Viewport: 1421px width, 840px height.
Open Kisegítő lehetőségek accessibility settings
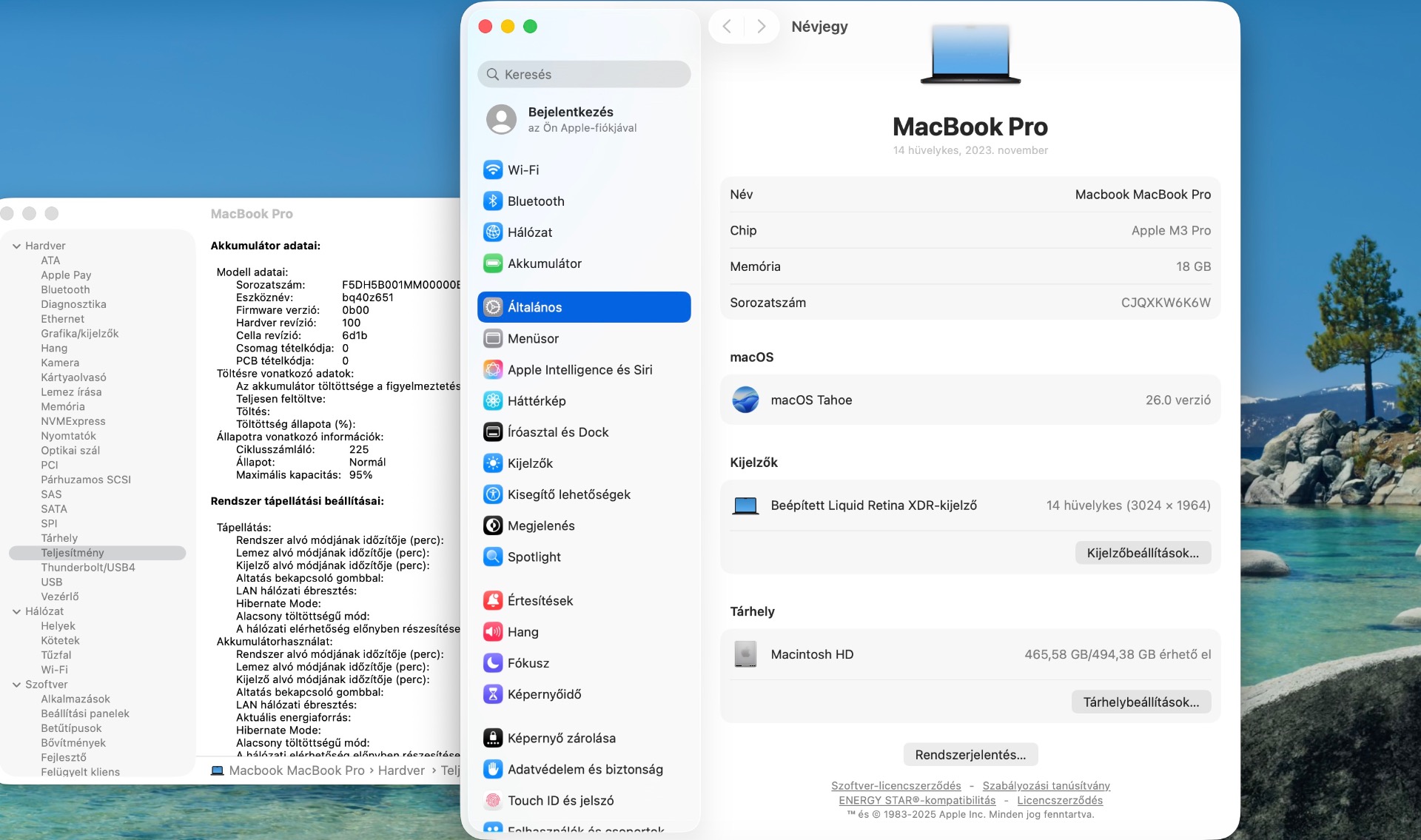[x=584, y=494]
